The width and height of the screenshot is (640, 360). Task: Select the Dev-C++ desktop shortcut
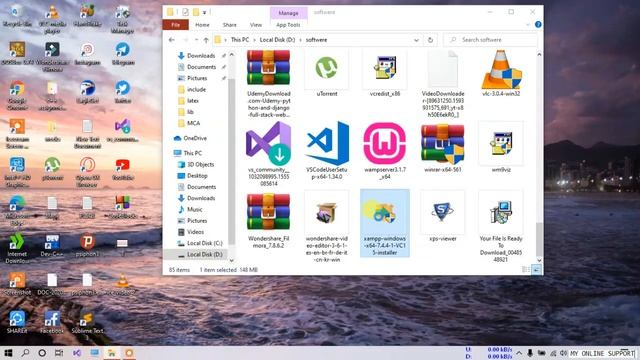52,245
